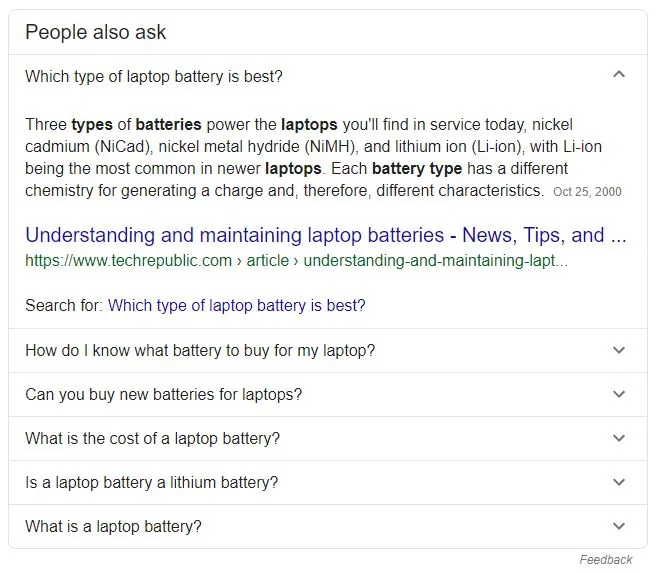
Task: Click the "People also ask" heading
Action: tap(96, 32)
